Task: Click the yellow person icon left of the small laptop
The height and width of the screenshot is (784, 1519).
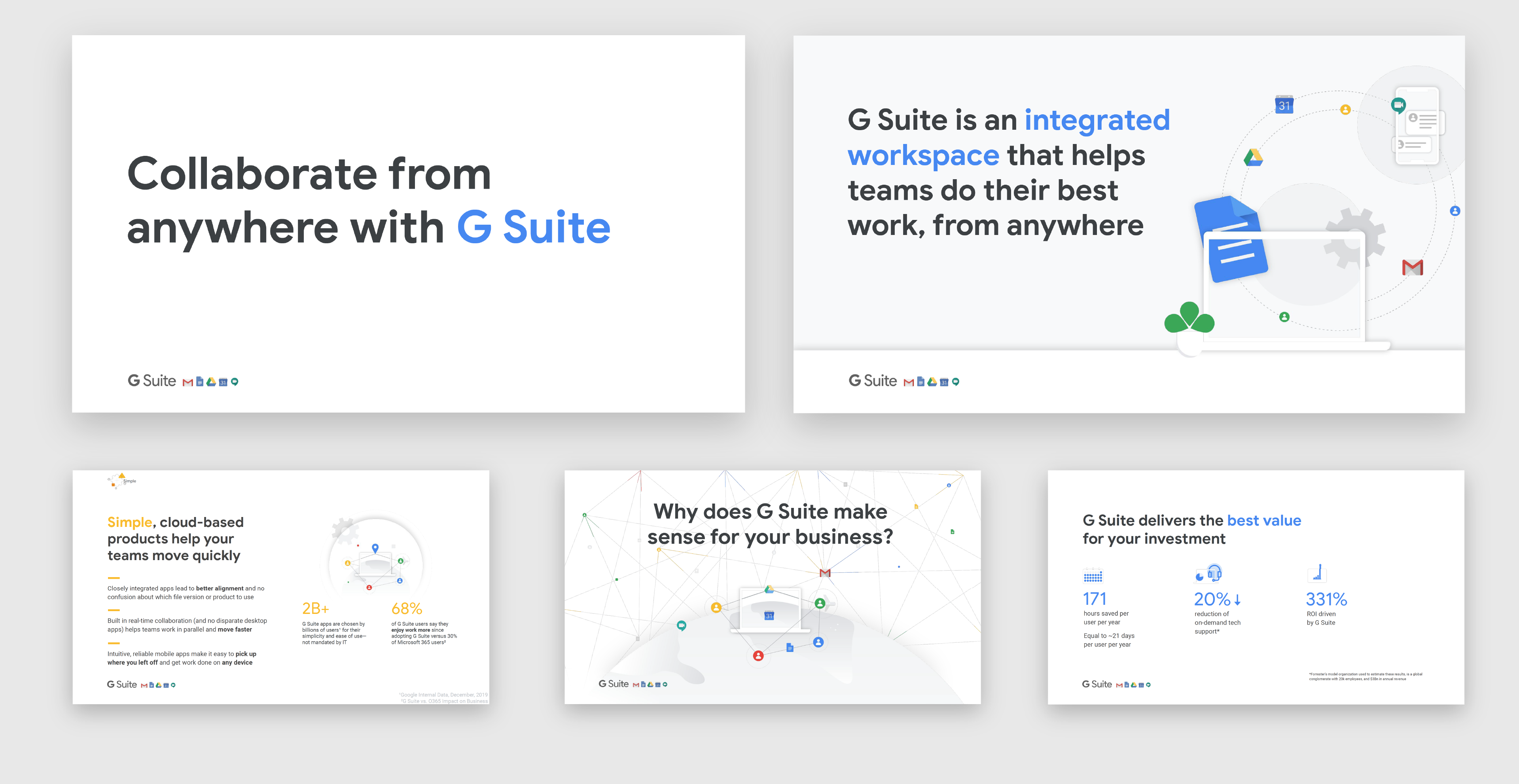Action: 716,607
